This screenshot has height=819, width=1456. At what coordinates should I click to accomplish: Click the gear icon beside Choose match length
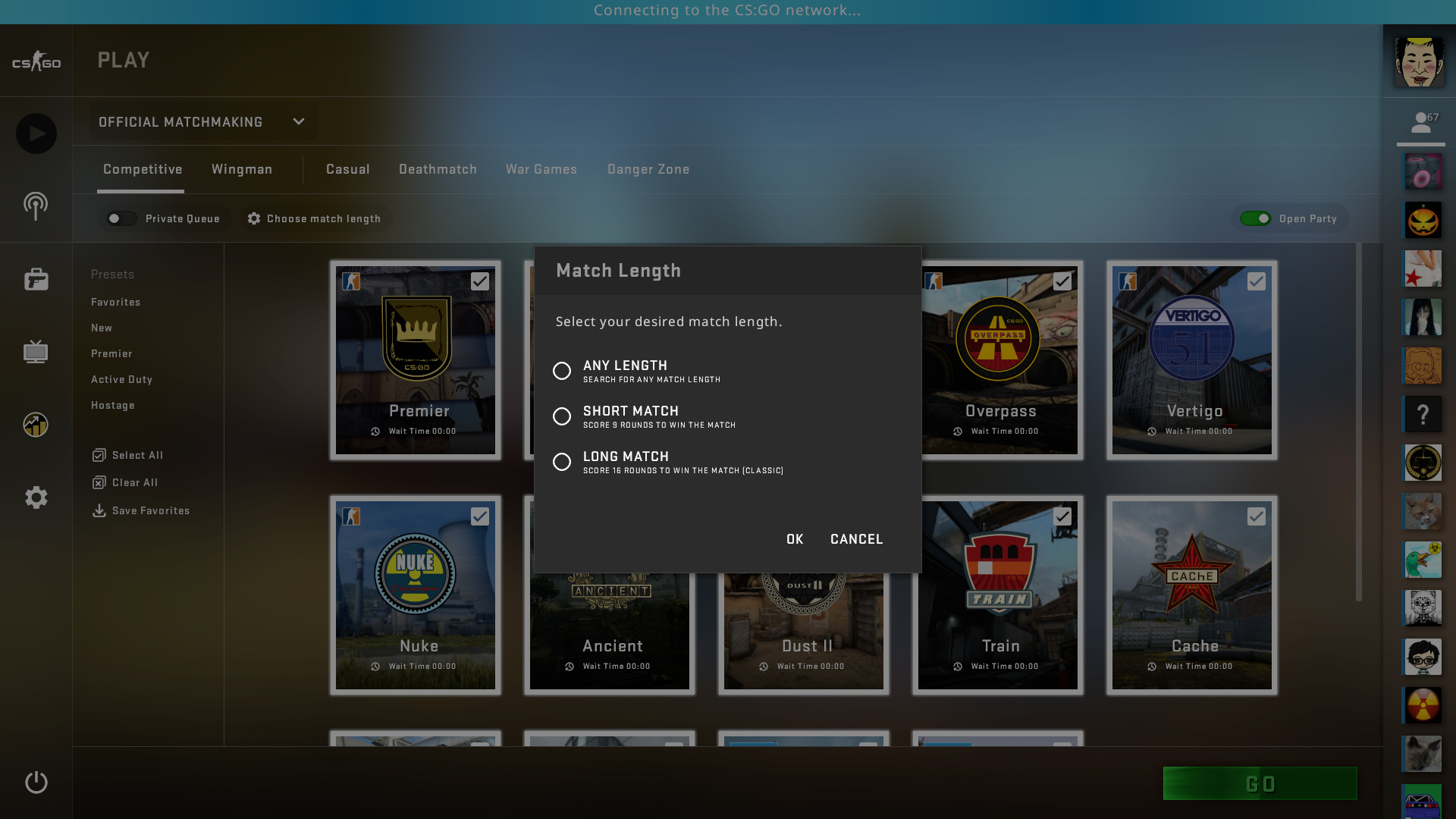pyautogui.click(x=254, y=218)
